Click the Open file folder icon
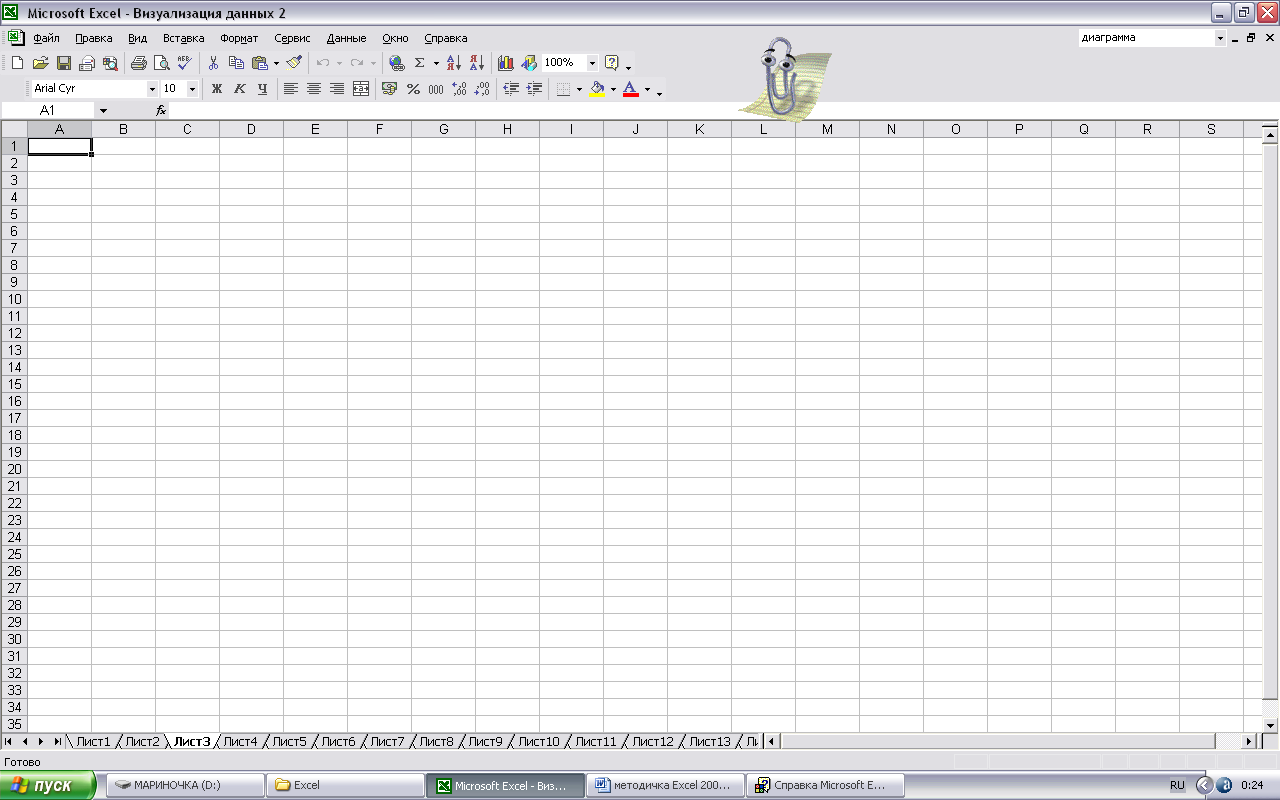 tap(40, 63)
